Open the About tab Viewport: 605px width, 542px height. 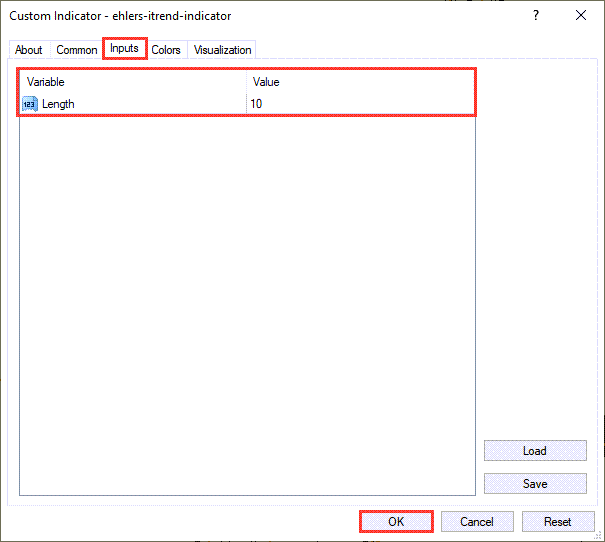[29, 50]
